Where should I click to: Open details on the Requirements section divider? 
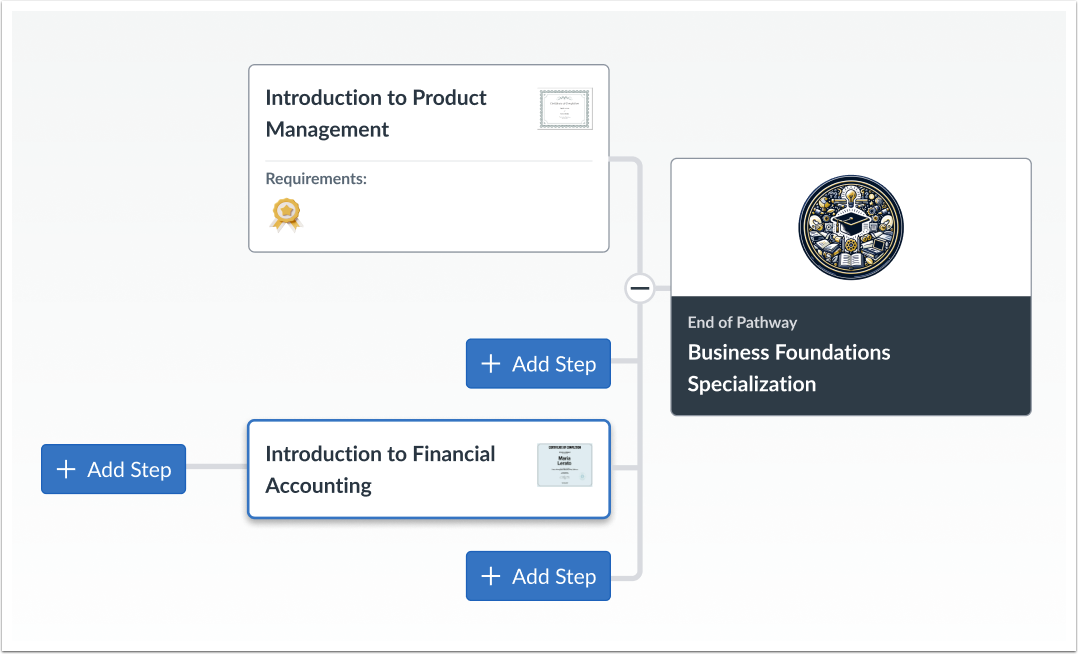(428, 159)
